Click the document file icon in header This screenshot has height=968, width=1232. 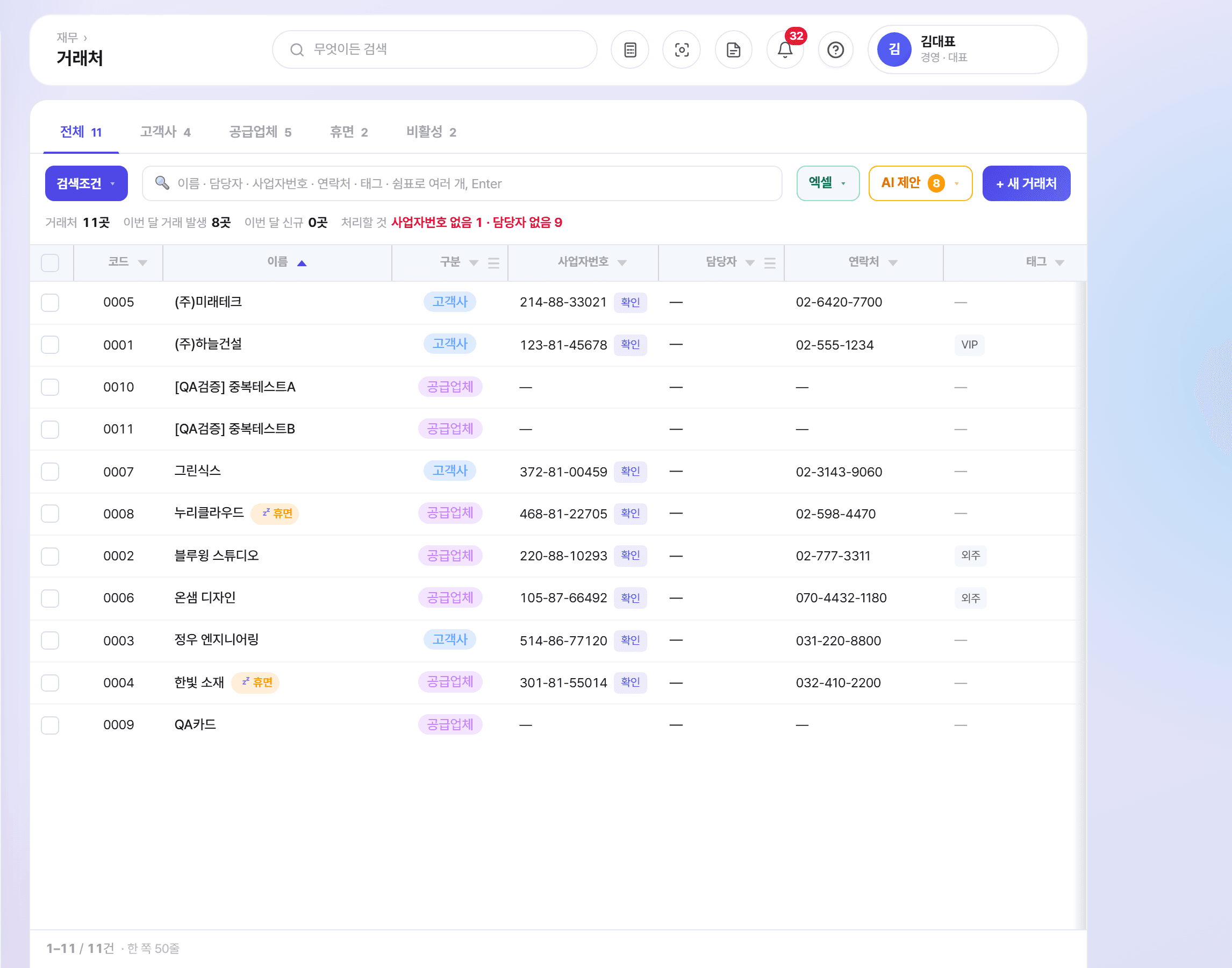[x=733, y=50]
